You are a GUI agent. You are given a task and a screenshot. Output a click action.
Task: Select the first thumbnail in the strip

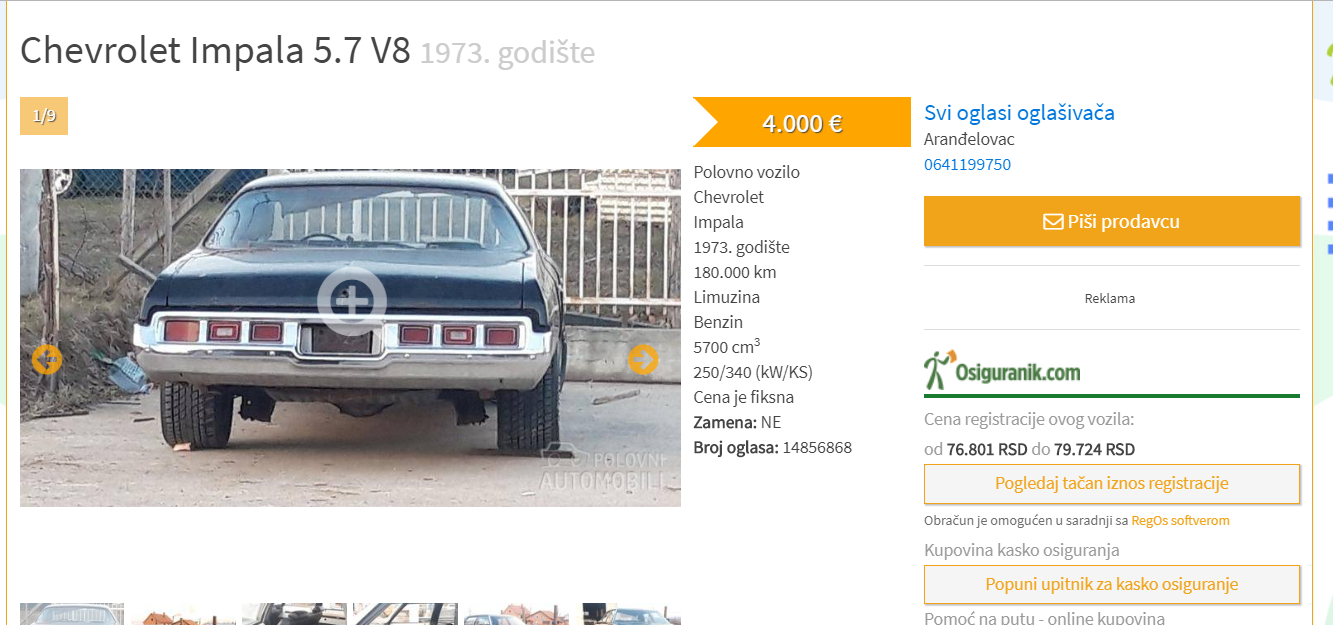pos(72,614)
